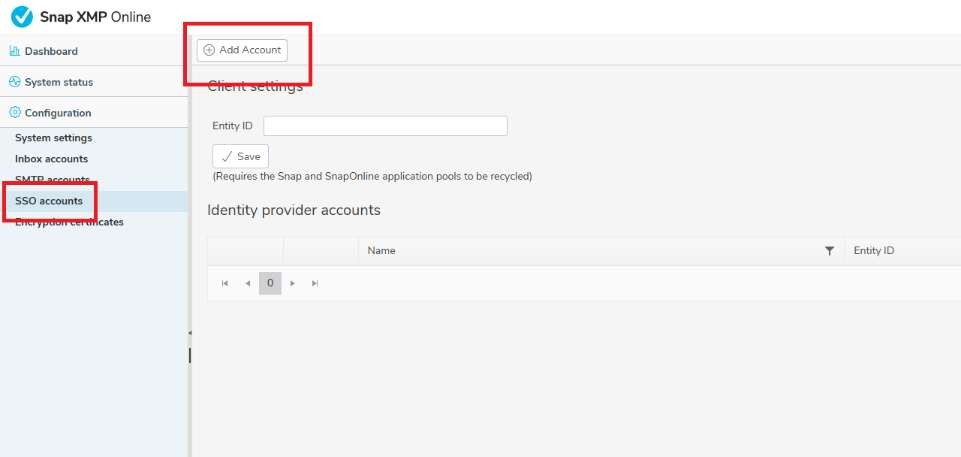Sort by Entity ID column header
The width and height of the screenshot is (961, 457).
pyautogui.click(x=873, y=251)
